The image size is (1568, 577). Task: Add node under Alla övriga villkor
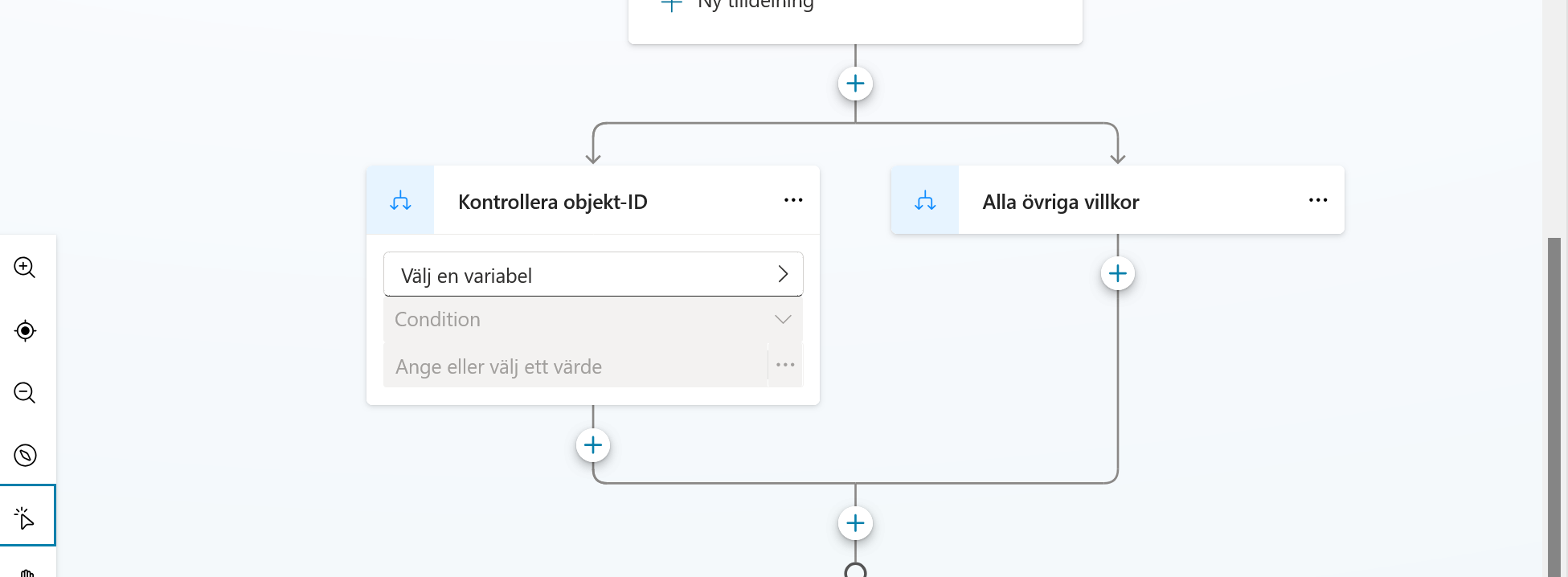pos(1117,274)
